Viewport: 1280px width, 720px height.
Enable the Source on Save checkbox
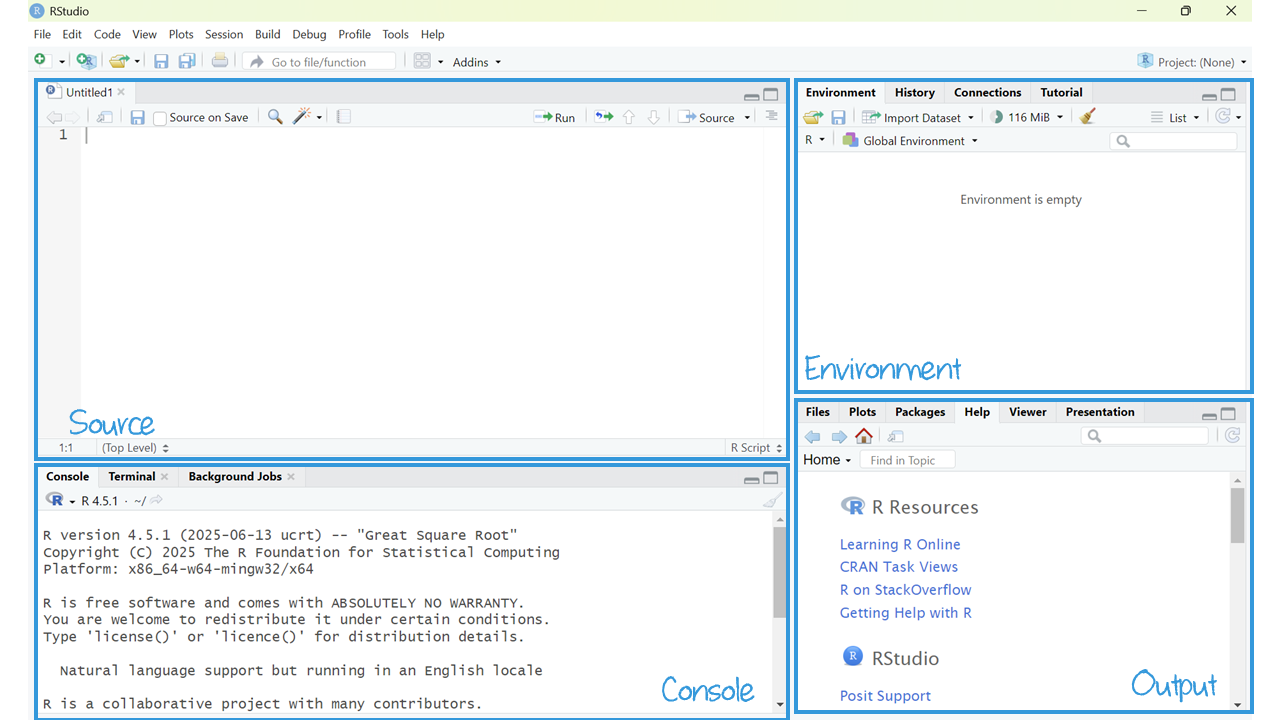coord(160,118)
